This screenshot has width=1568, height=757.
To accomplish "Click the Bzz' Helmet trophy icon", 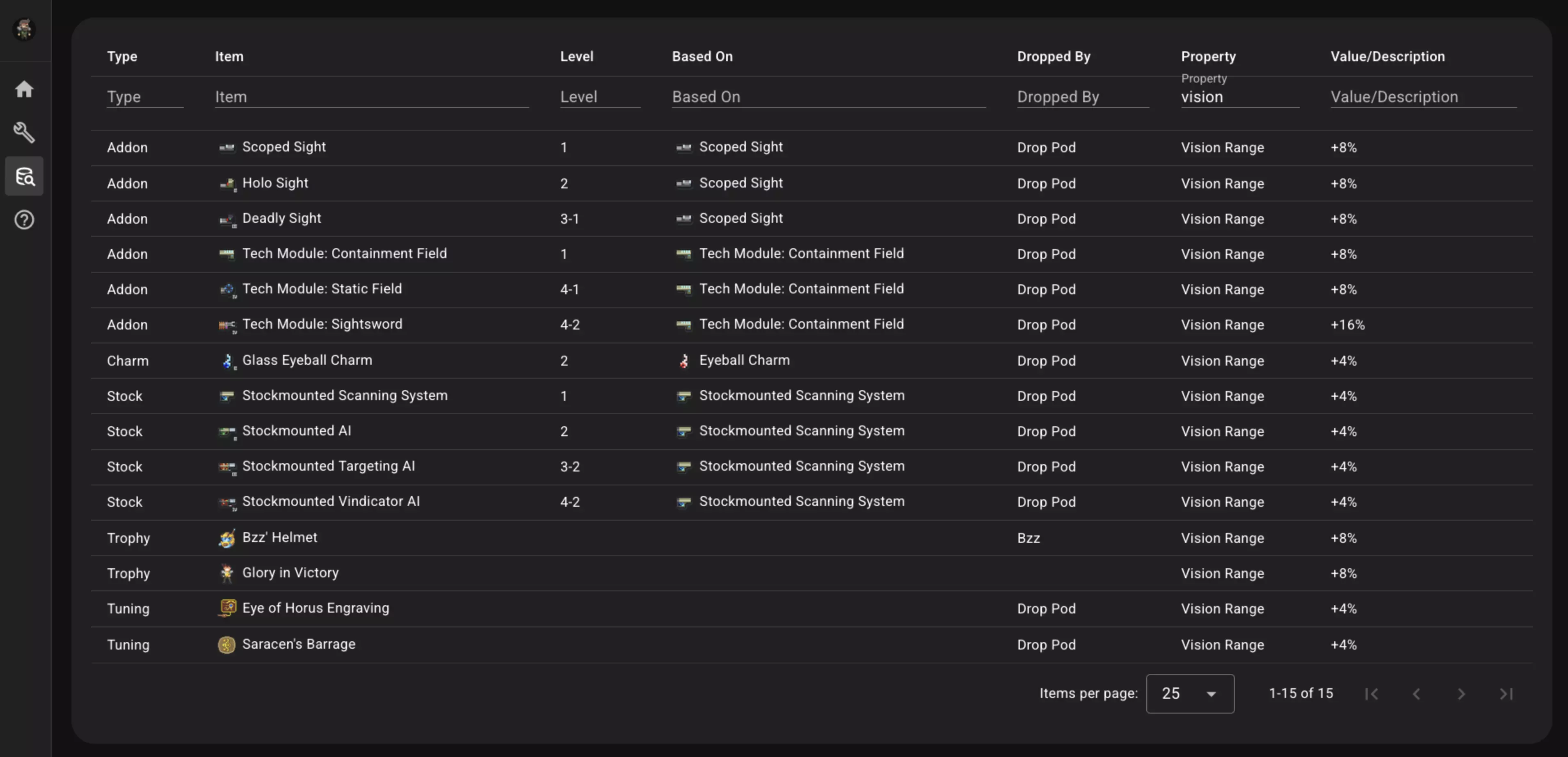I will point(226,538).
